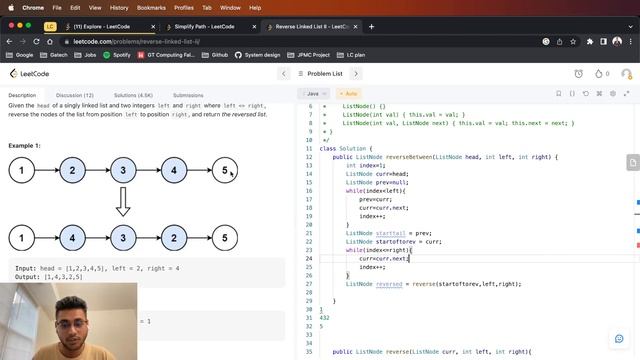640x360 pixels.
Task: Open the Gatech bookmarks folder
Action: pos(53,55)
